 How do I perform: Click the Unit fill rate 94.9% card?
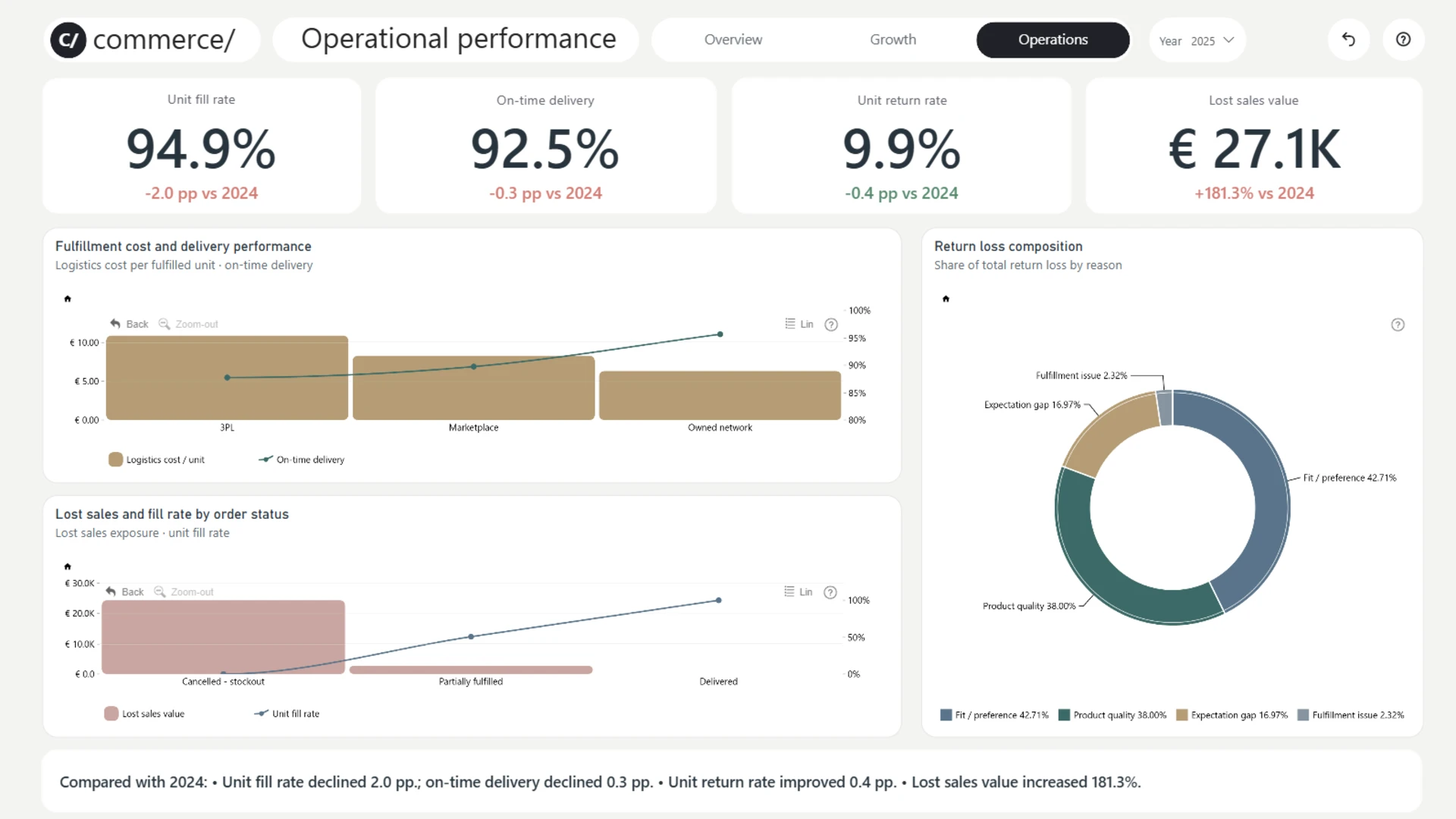coord(202,146)
